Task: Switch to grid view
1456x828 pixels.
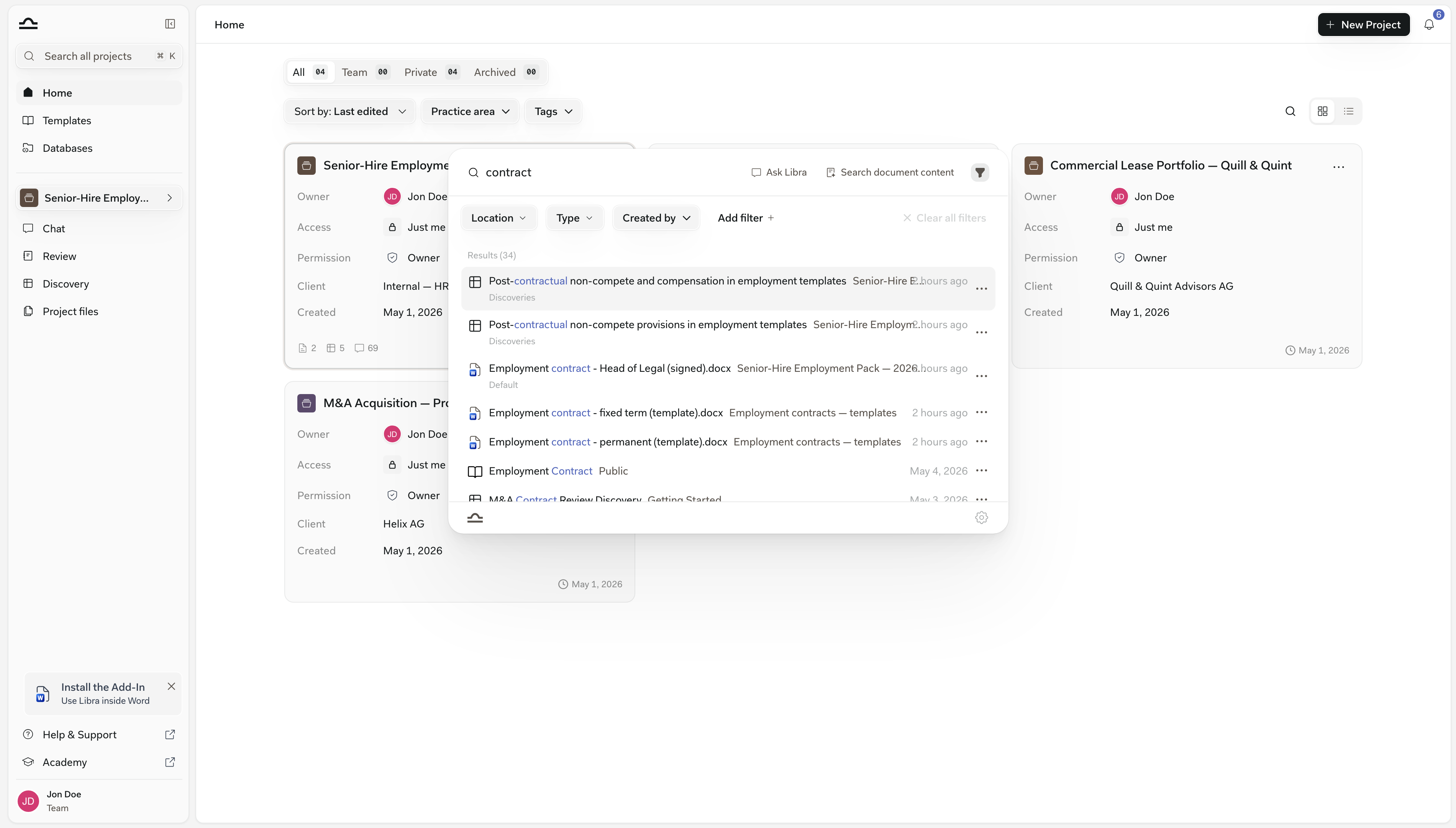Action: click(x=1322, y=112)
